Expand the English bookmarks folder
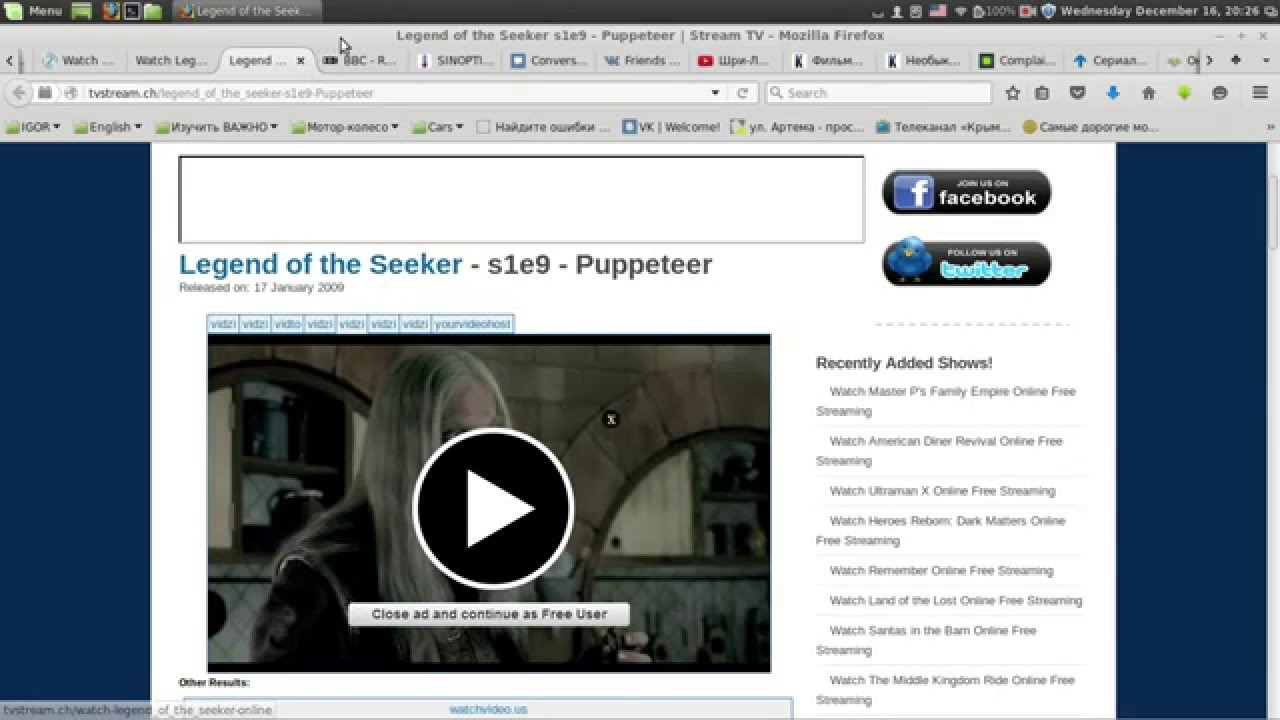 (108, 127)
